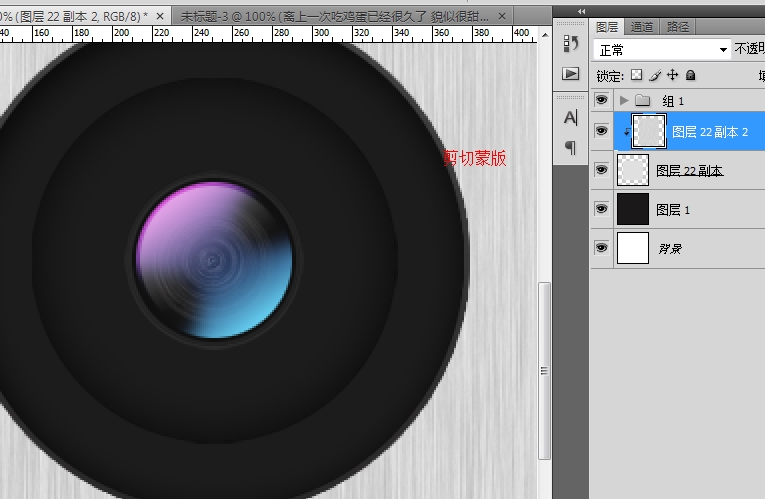Expand the 组 1 group triangle
765x499 pixels.
pyautogui.click(x=624, y=100)
